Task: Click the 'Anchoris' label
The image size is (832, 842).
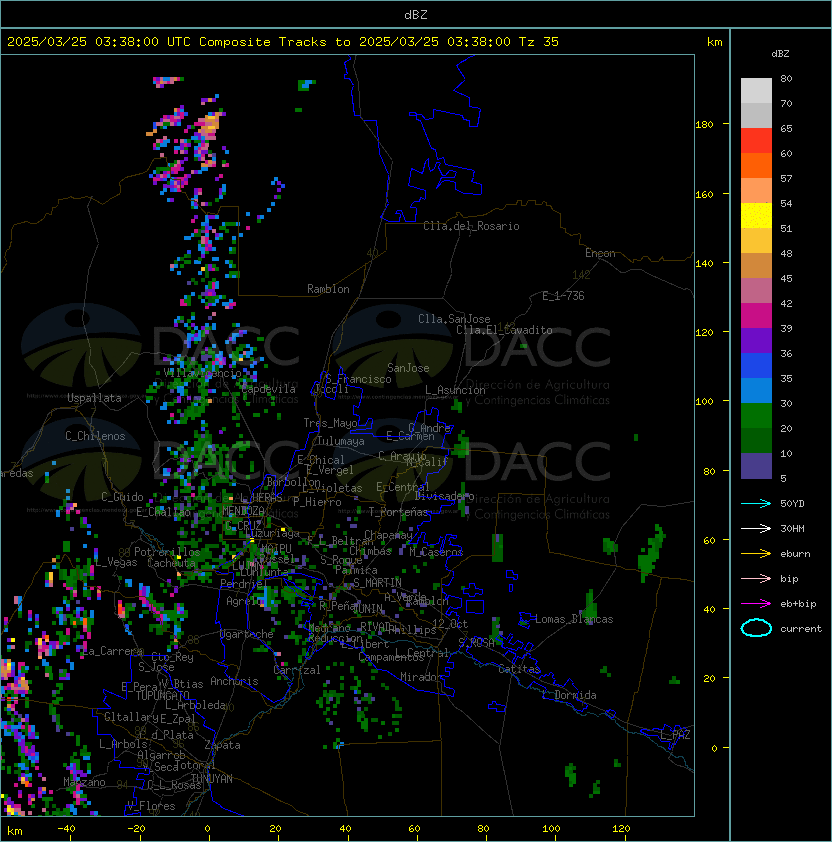Action: tap(234, 681)
